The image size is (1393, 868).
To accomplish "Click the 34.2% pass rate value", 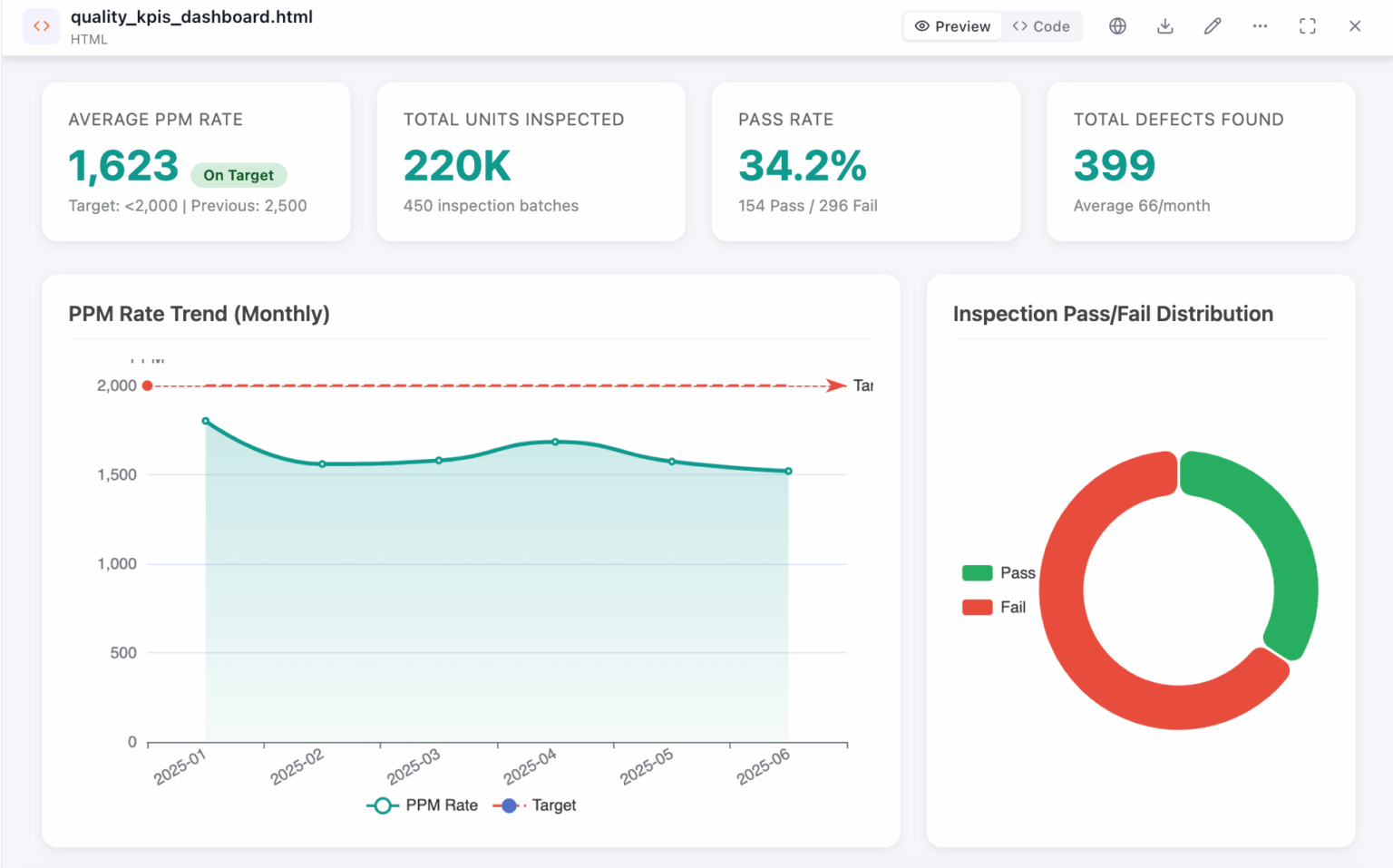I will (x=803, y=166).
